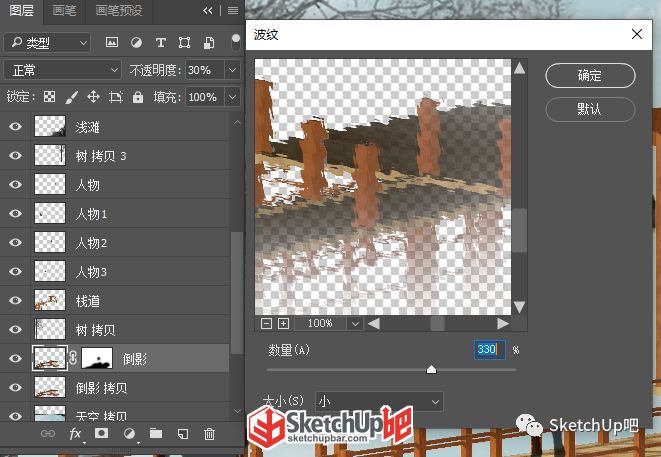Collapse panel double-arrow icon

(207, 11)
